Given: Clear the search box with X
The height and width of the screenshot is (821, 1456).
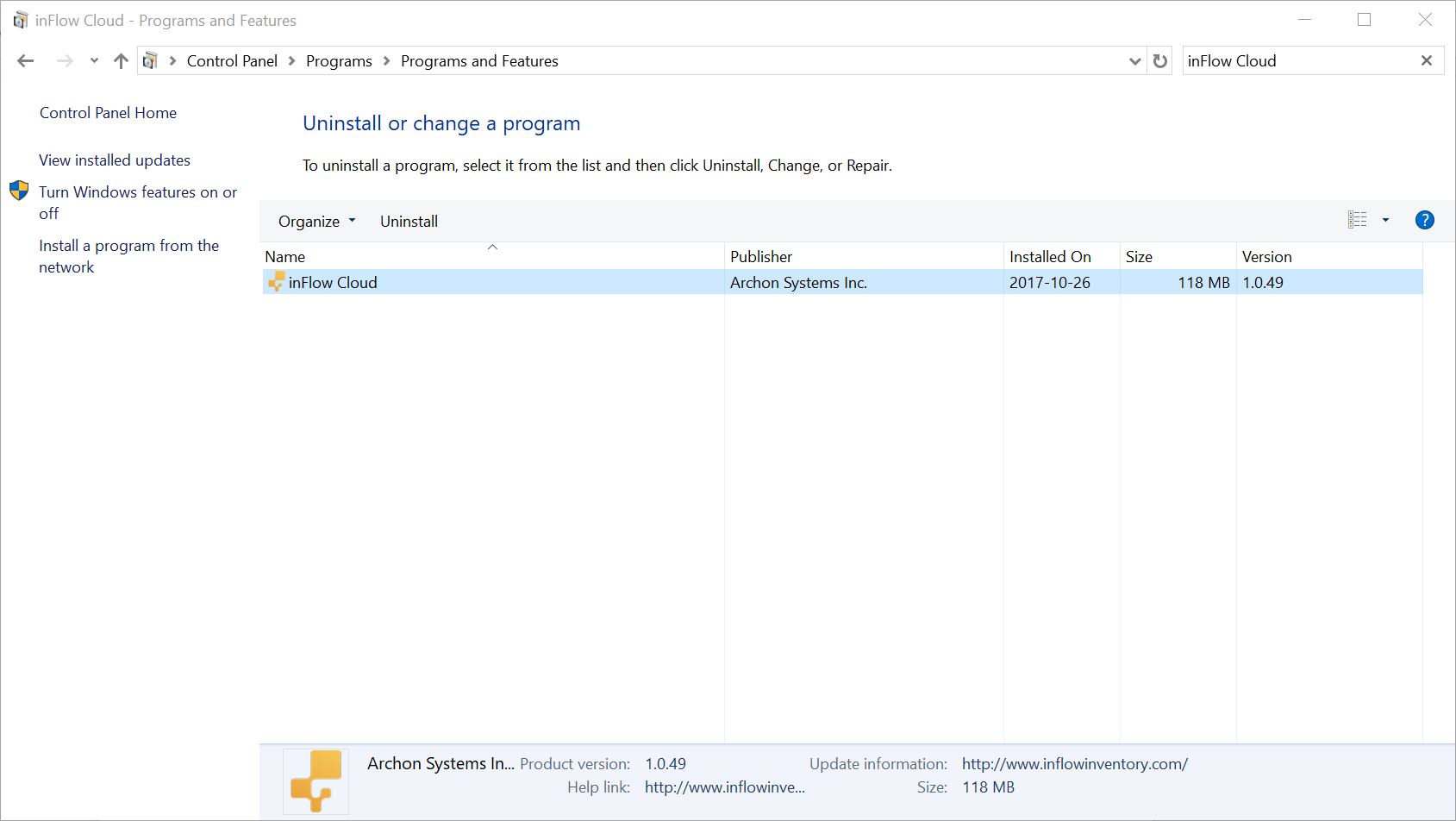Looking at the screenshot, I should 1427,60.
